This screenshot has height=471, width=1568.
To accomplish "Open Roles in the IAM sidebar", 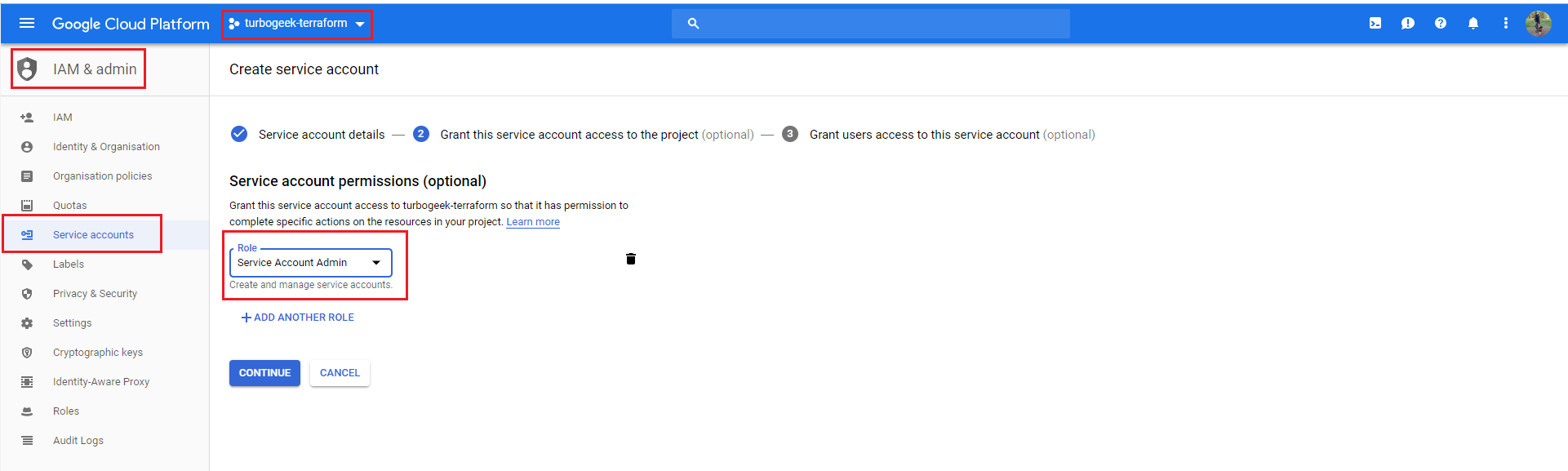I will [x=66, y=411].
